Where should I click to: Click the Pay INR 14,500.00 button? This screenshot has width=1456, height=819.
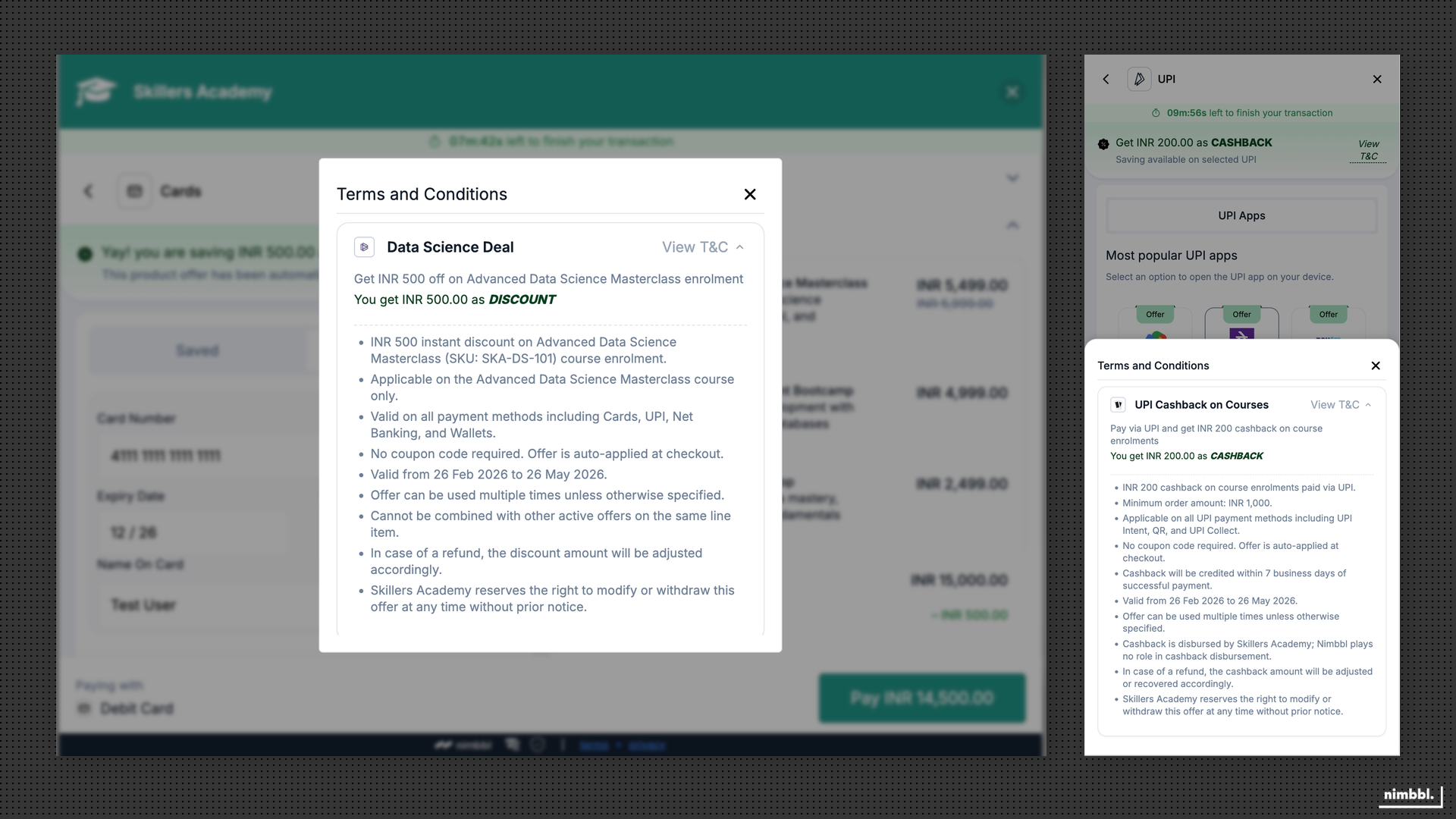922,697
